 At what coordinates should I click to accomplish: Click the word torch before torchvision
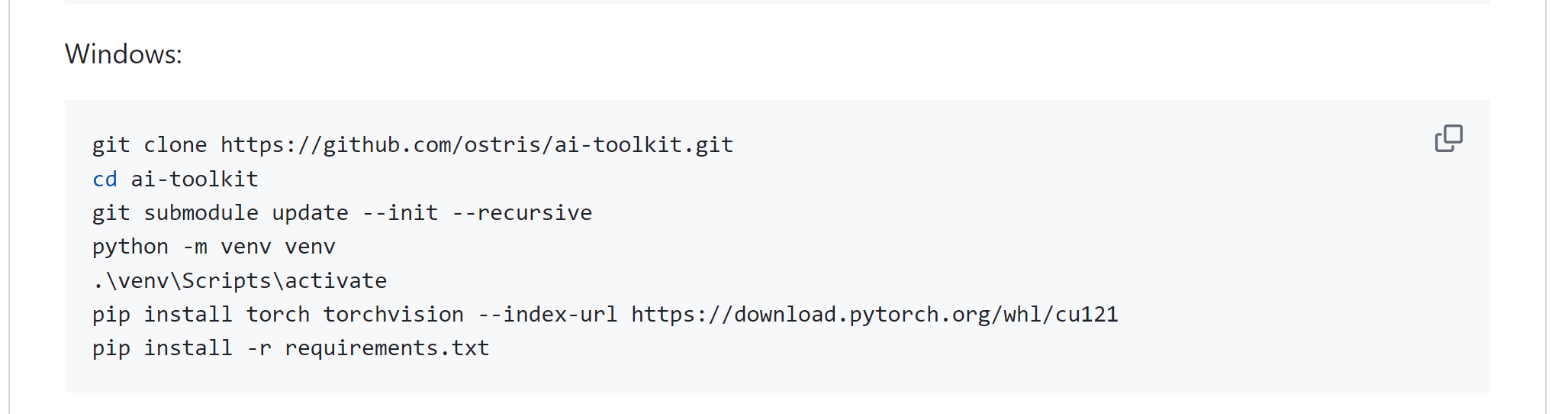pyautogui.click(x=278, y=315)
